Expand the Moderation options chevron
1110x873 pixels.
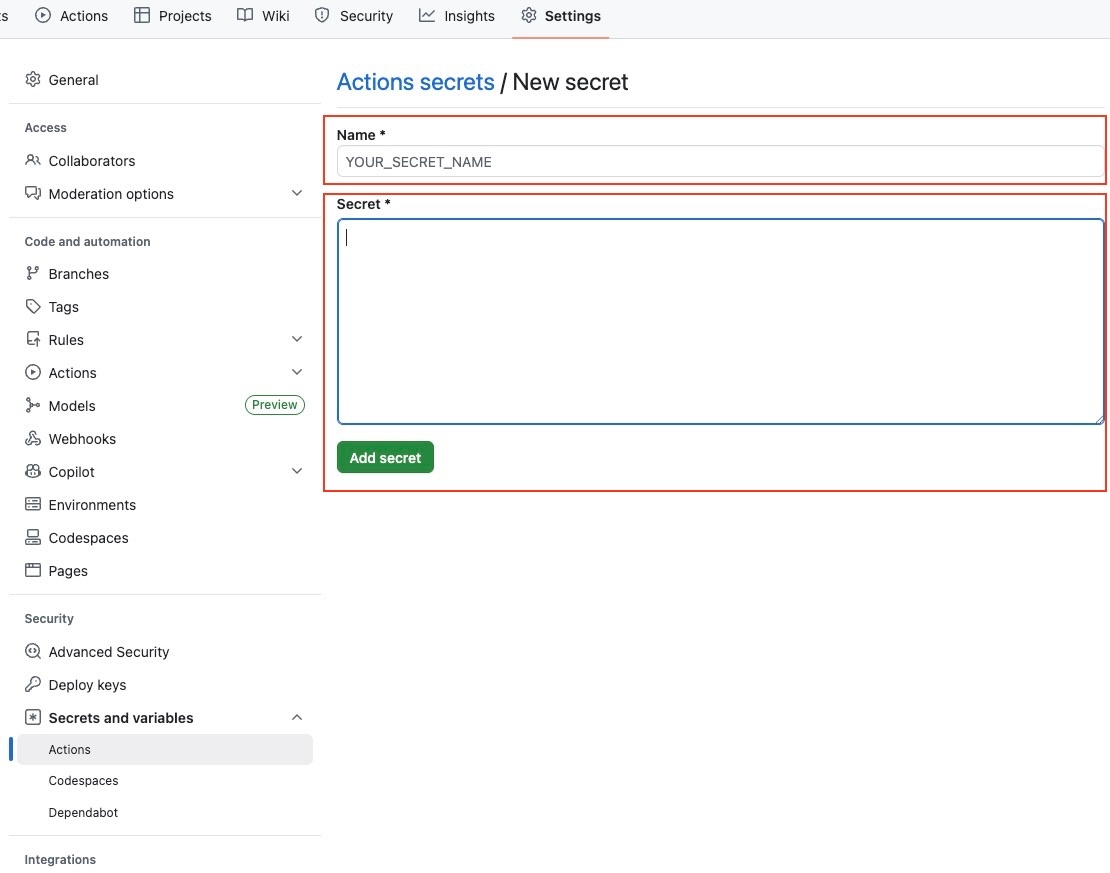pyautogui.click(x=297, y=193)
